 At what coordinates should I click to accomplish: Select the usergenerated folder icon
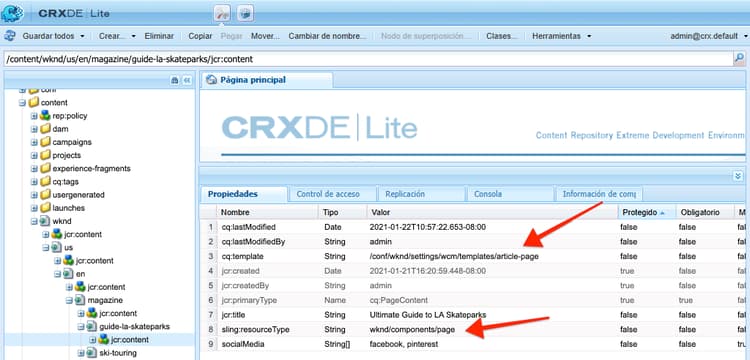[45, 195]
